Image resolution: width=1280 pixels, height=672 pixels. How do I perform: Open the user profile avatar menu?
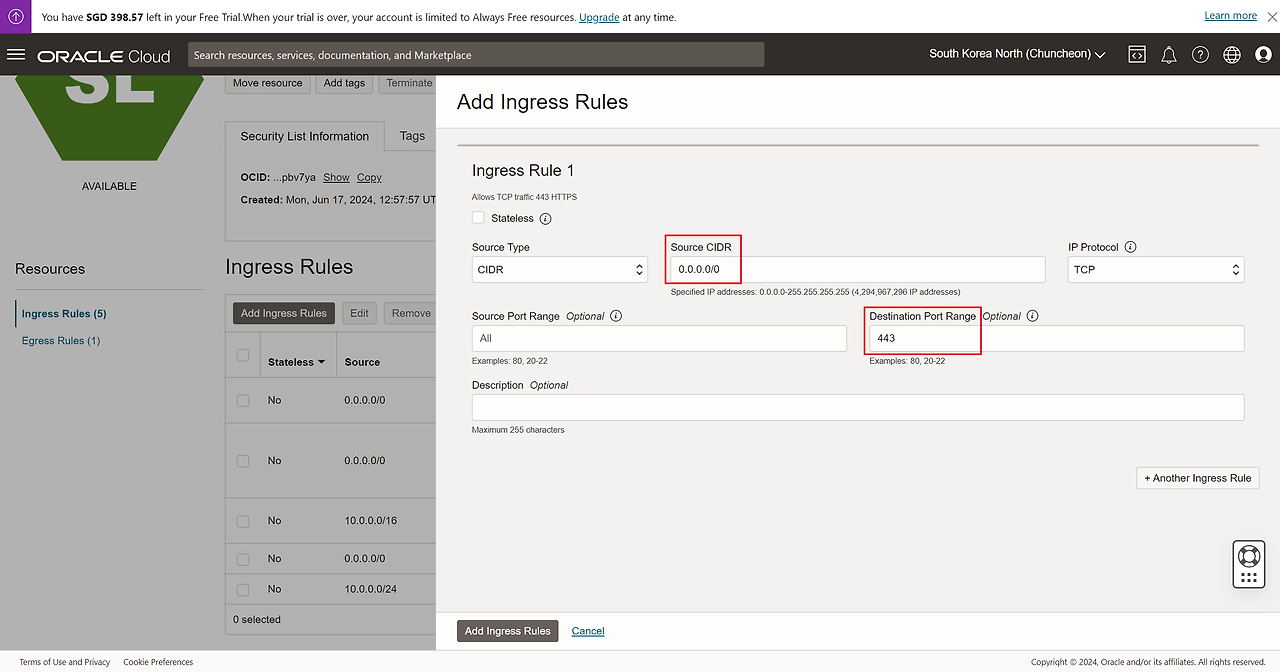(x=1263, y=55)
